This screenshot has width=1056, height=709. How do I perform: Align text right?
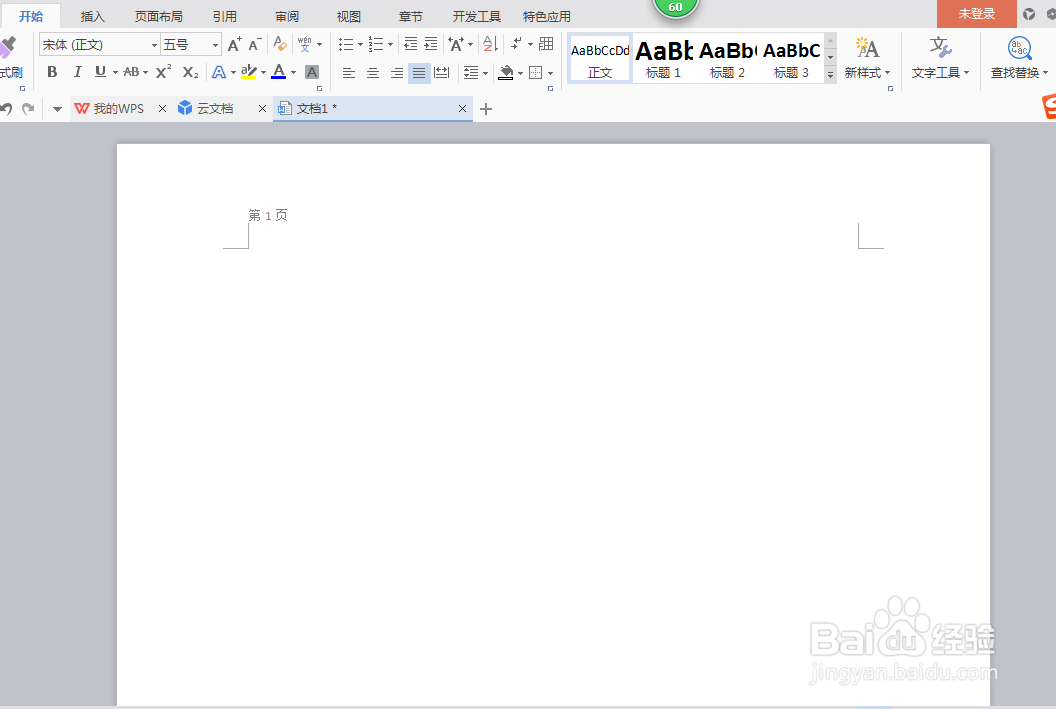(397, 73)
